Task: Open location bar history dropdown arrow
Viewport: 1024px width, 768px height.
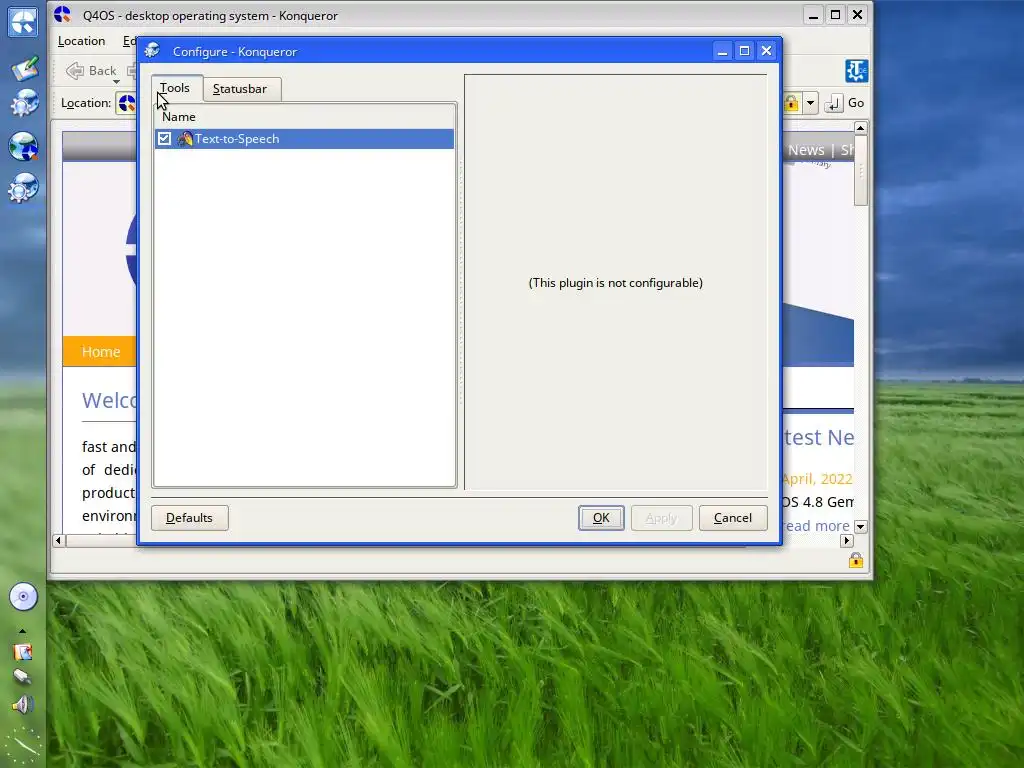Action: [810, 103]
